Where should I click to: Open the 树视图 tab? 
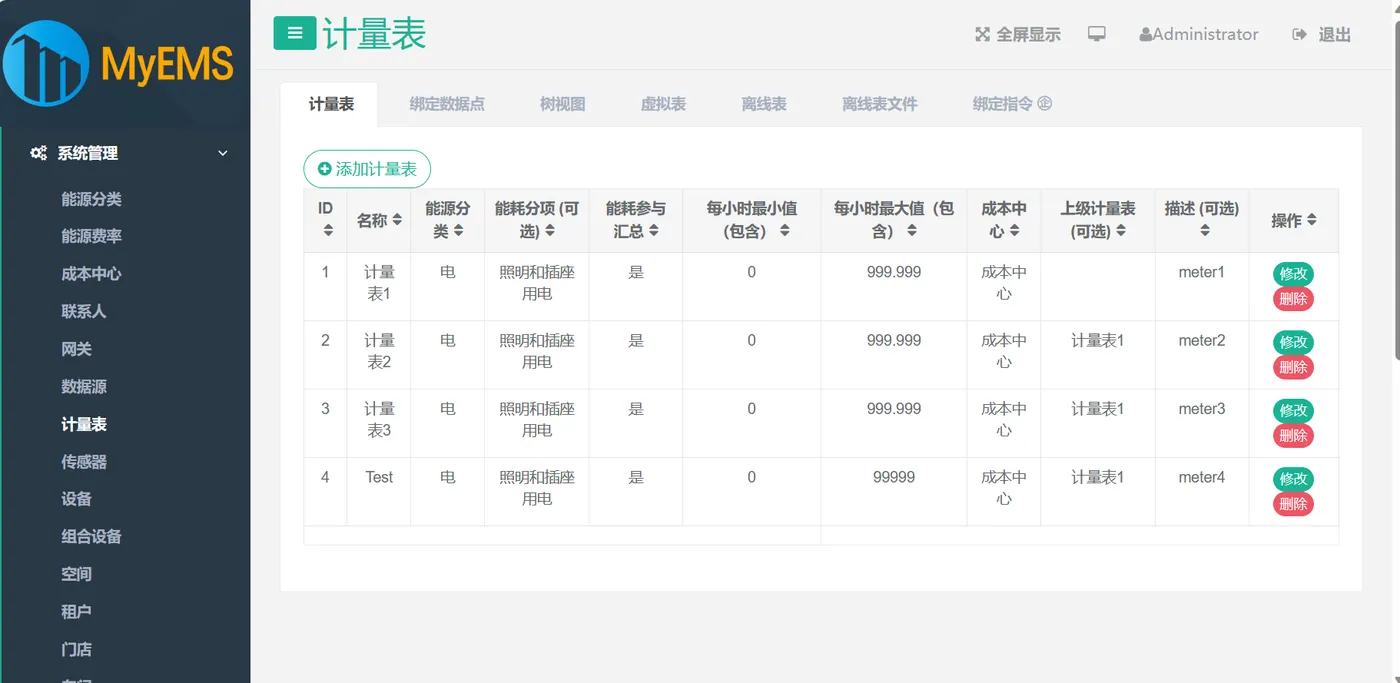pos(561,102)
